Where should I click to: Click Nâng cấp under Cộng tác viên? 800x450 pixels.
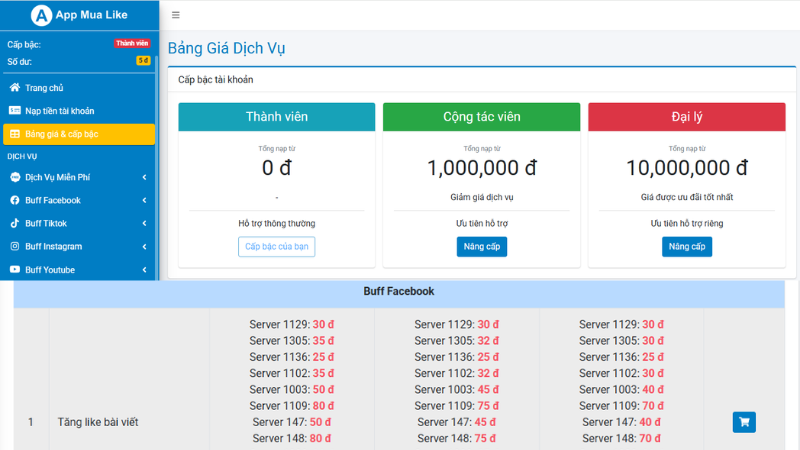tap(482, 246)
